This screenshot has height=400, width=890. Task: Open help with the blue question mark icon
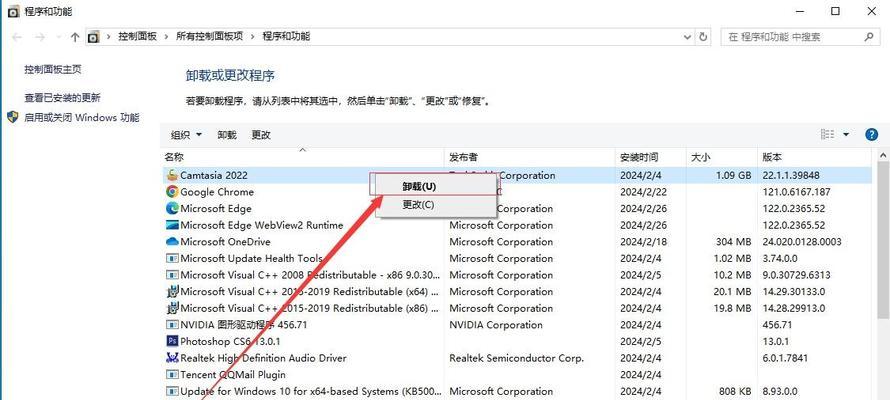click(x=871, y=134)
